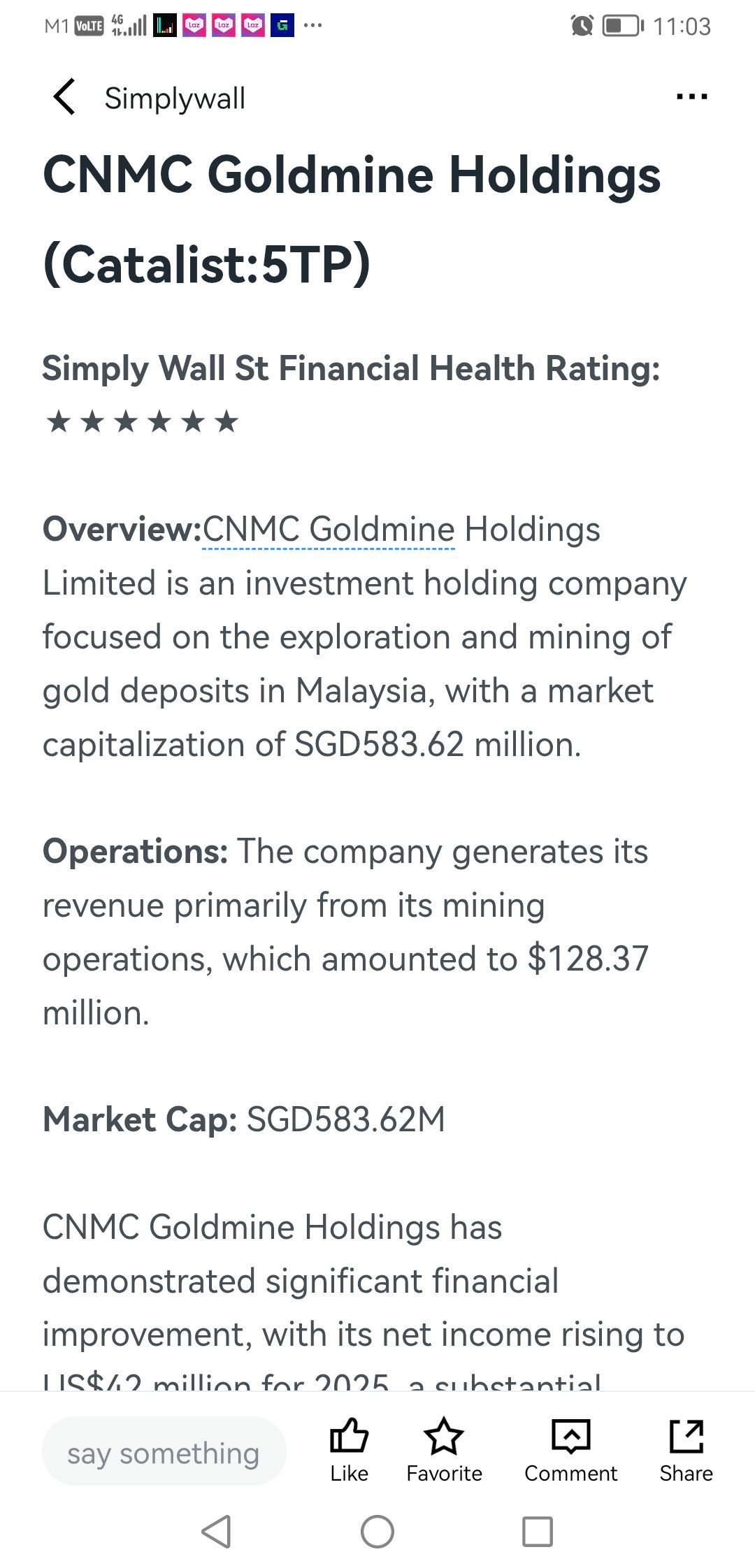The width and height of the screenshot is (755, 1568).
Task: Tap the "say something" comment field
Action: tap(164, 1454)
